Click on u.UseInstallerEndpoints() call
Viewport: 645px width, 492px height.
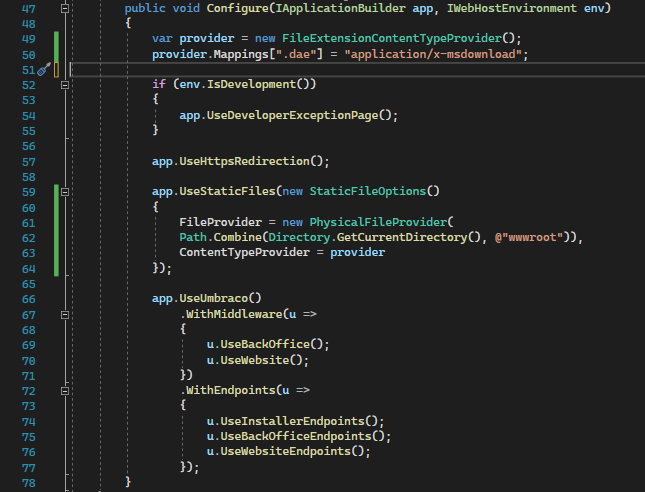(292, 421)
